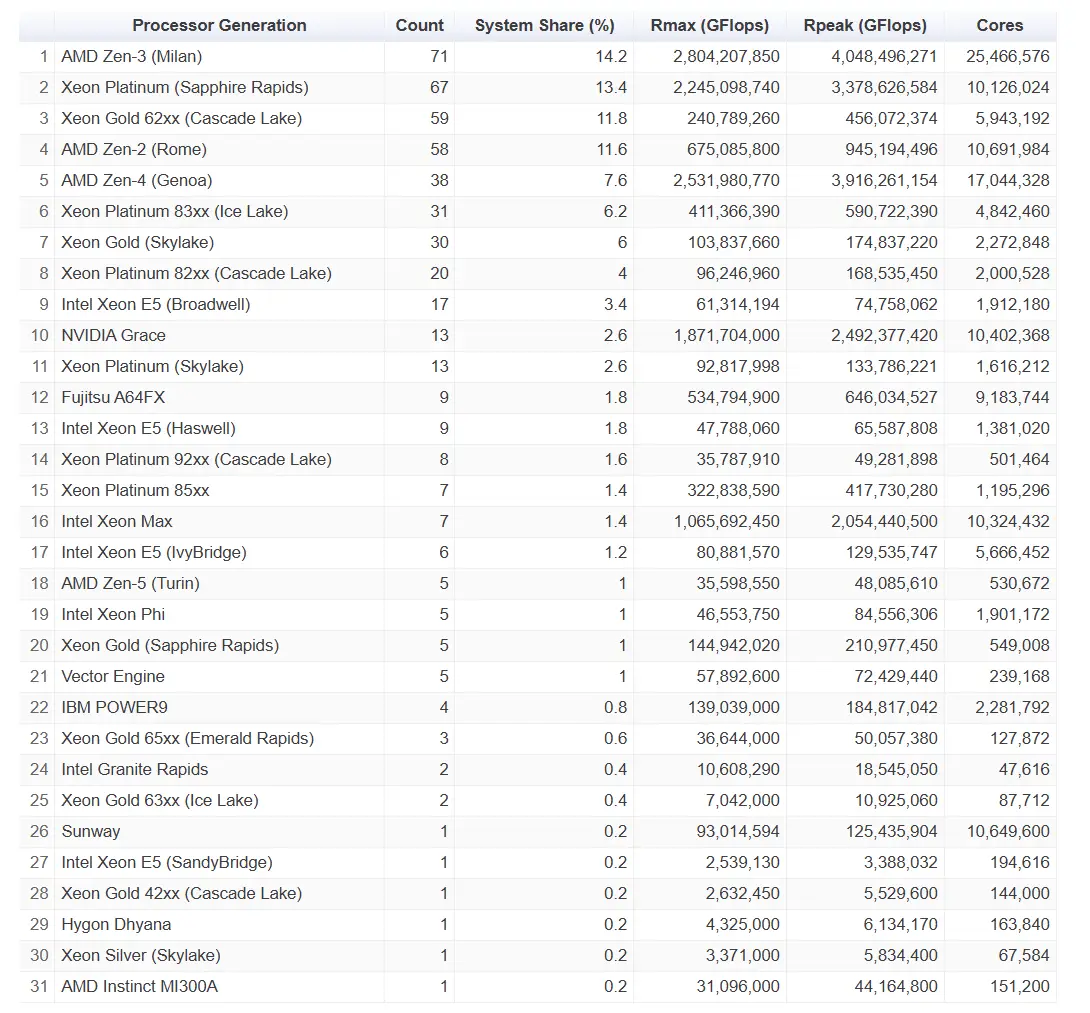The image size is (1090, 1013).
Task: Select the AMD Zen-5 (Turin) cell
Action: click(130, 583)
